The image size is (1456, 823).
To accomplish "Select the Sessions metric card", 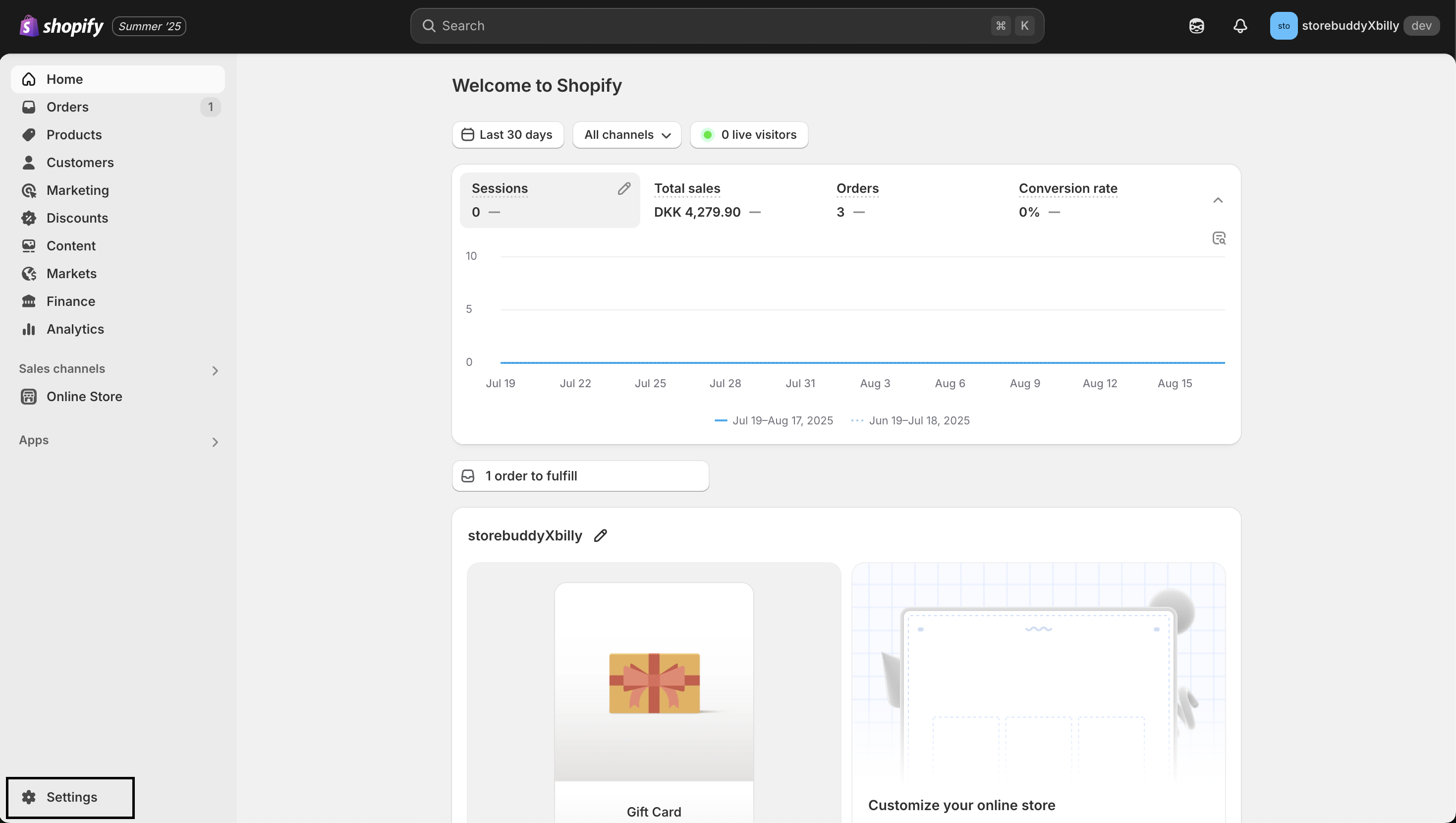I will (550, 200).
